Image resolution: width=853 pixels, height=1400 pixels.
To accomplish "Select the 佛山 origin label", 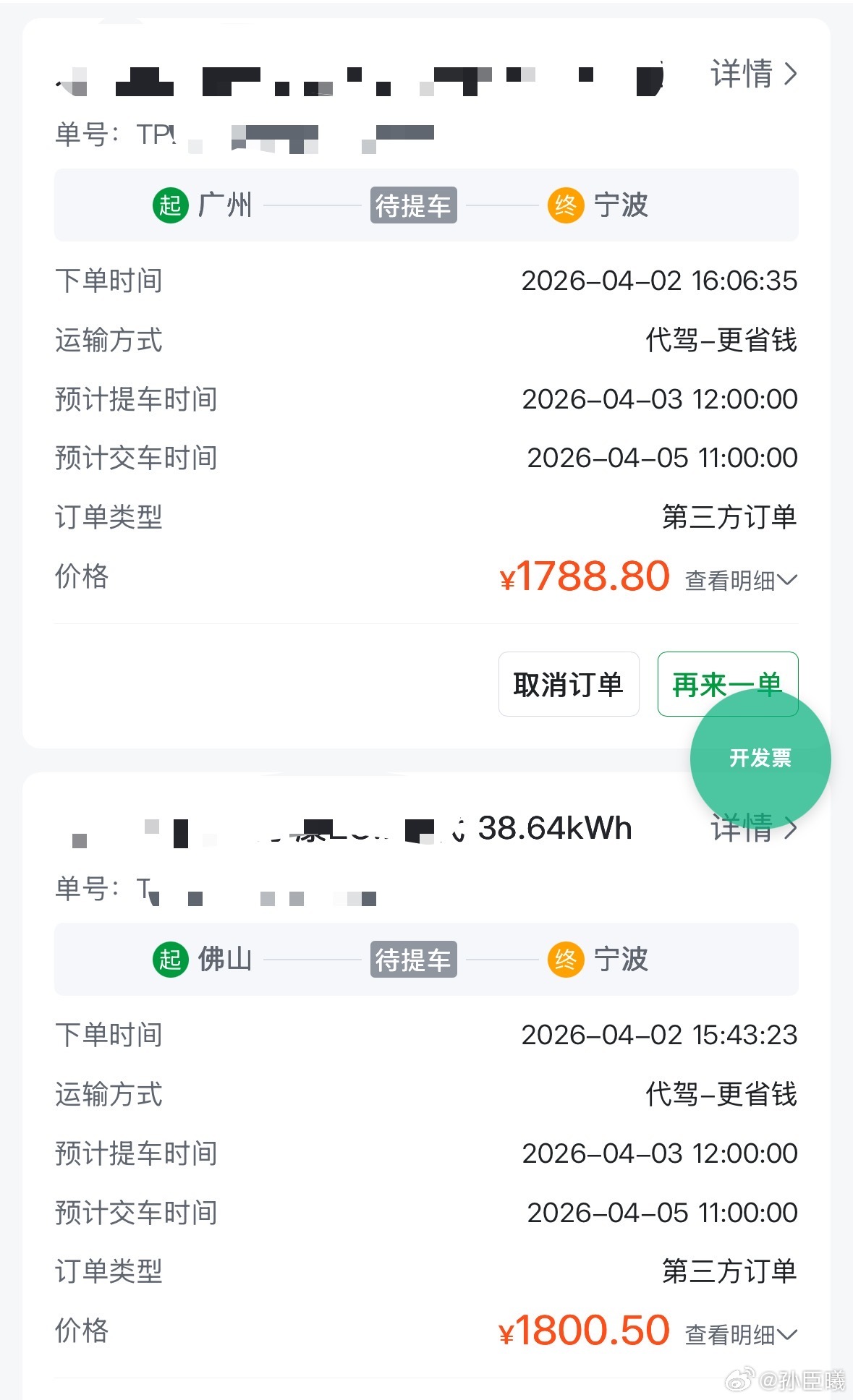I will (225, 960).
